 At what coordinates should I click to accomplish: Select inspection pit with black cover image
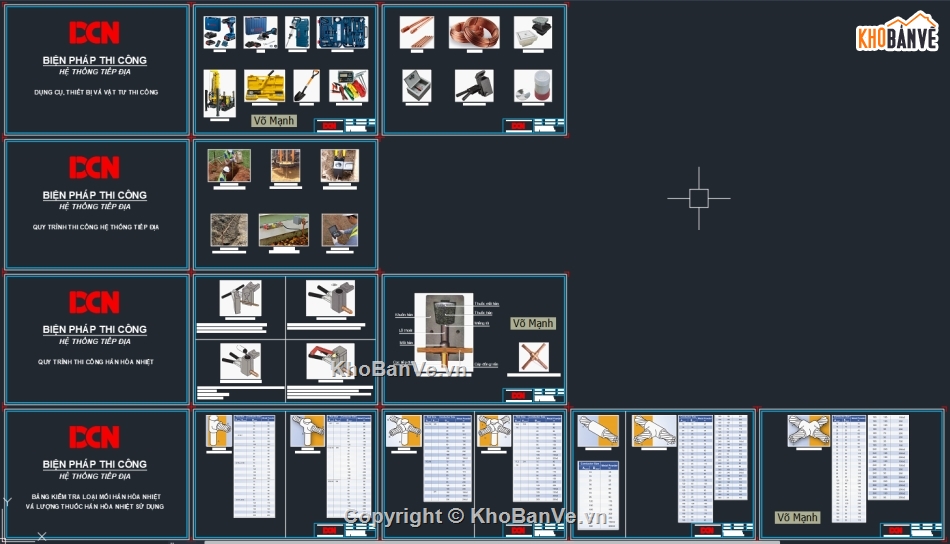[x=533, y=32]
